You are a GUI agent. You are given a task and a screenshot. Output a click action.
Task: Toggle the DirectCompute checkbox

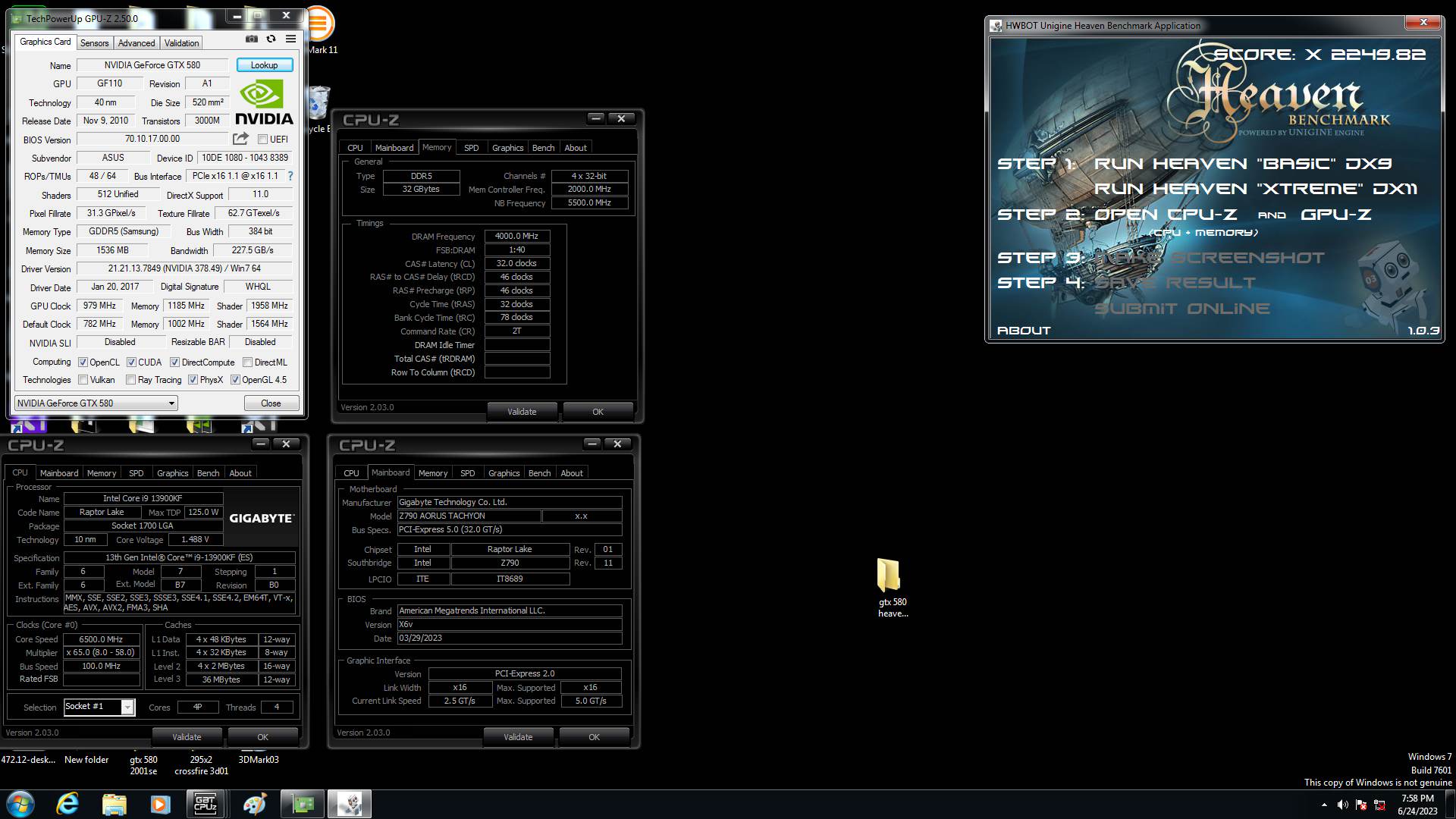tap(174, 362)
